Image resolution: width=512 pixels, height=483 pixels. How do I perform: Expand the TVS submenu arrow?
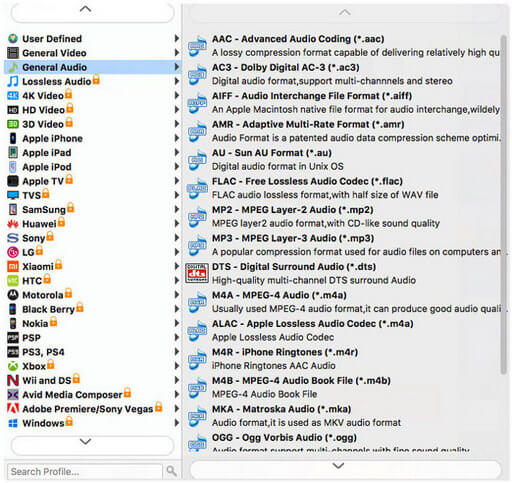(177, 195)
